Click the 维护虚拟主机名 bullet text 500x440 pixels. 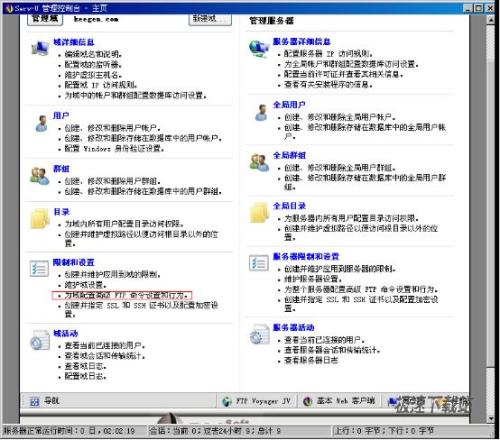pos(93,75)
